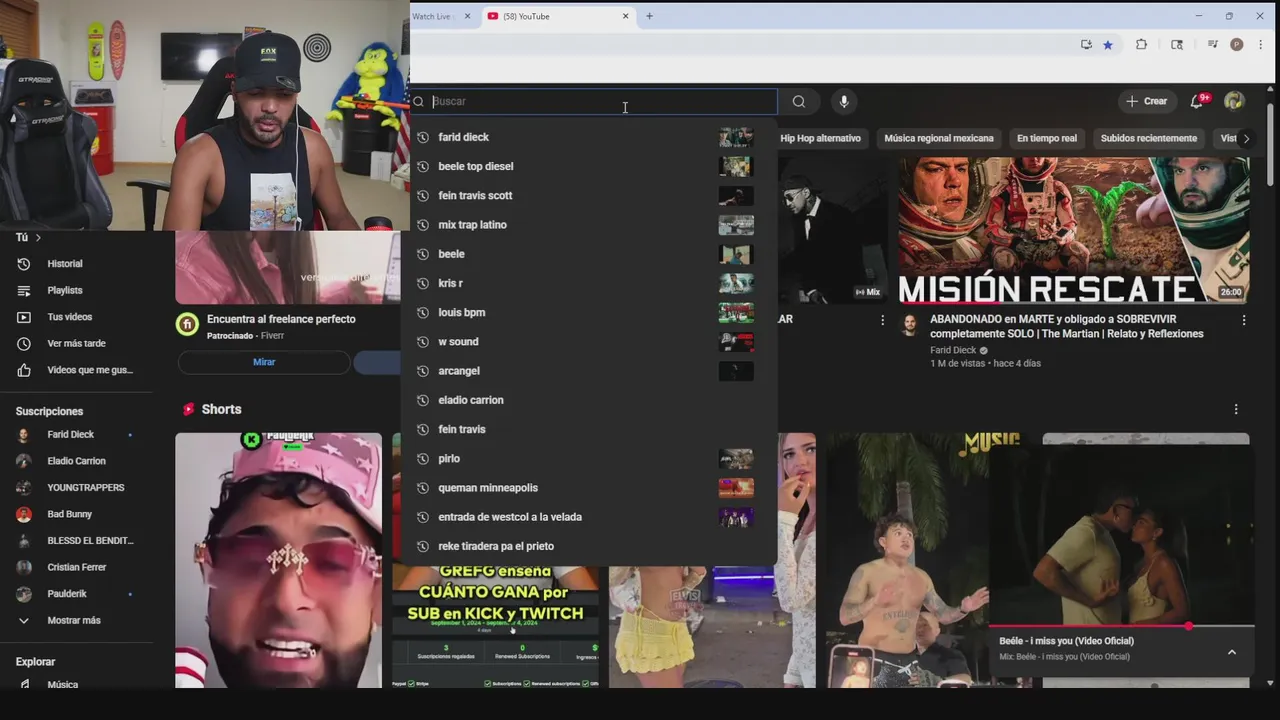
Task: Close the YouTube browser tab
Action: tap(626, 16)
